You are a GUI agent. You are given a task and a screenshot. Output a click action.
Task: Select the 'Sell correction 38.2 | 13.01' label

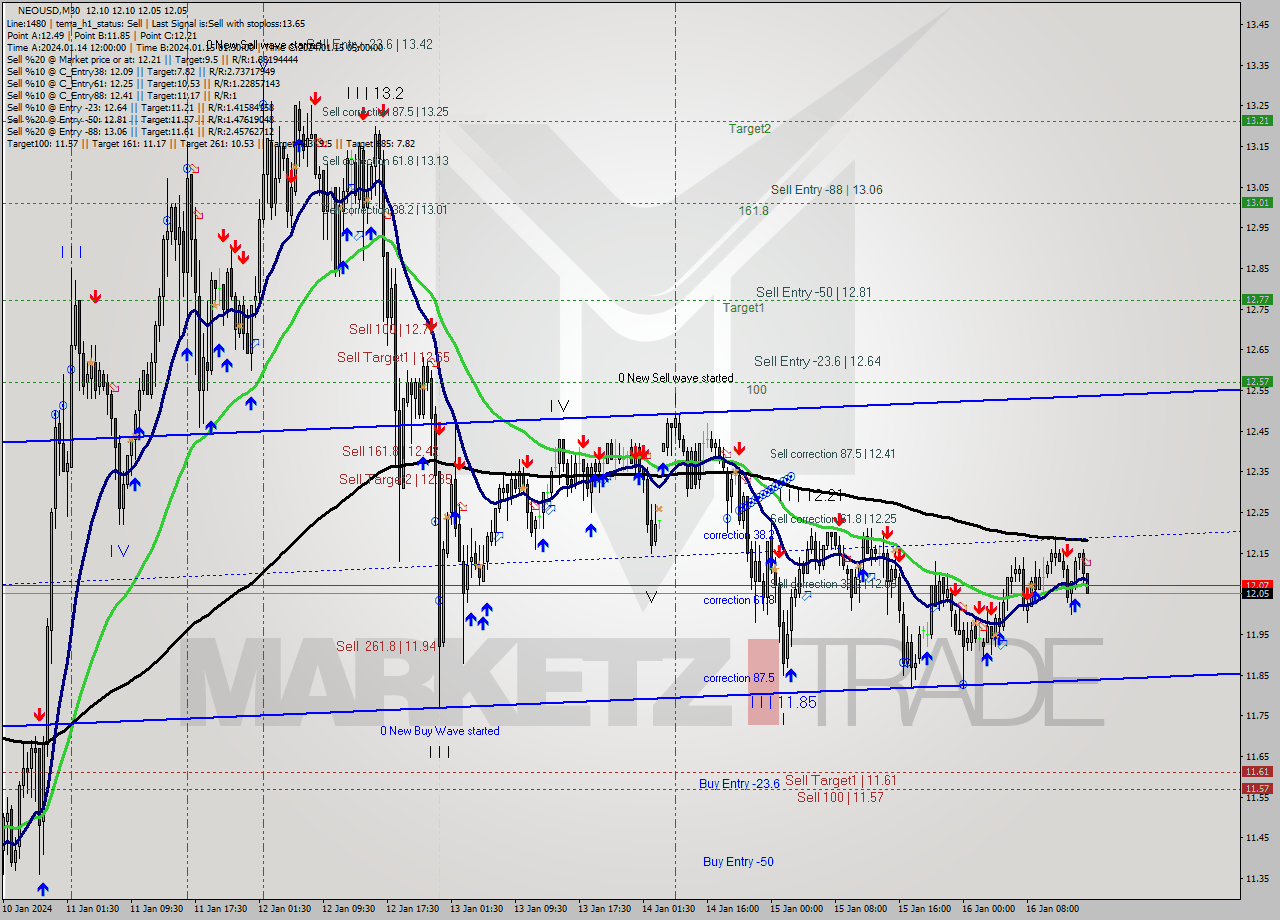(385, 210)
